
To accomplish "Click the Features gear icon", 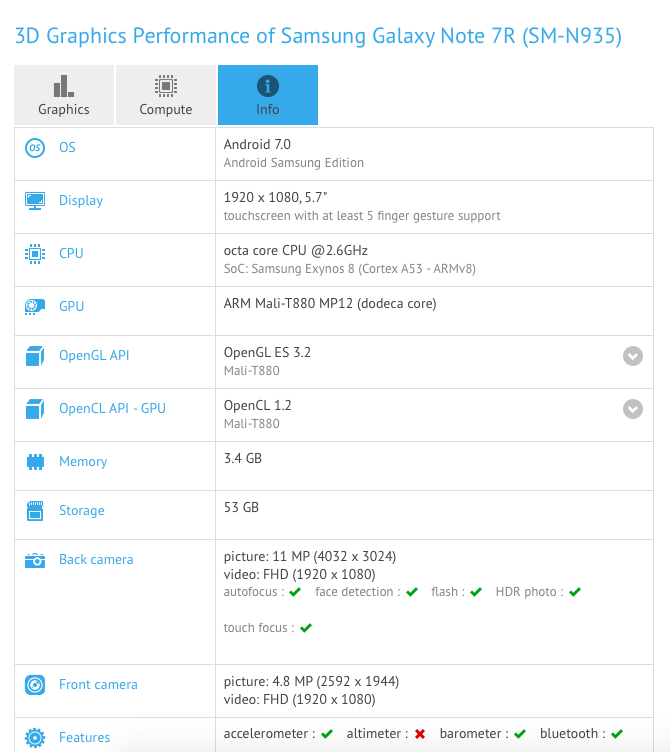I will [x=35, y=738].
